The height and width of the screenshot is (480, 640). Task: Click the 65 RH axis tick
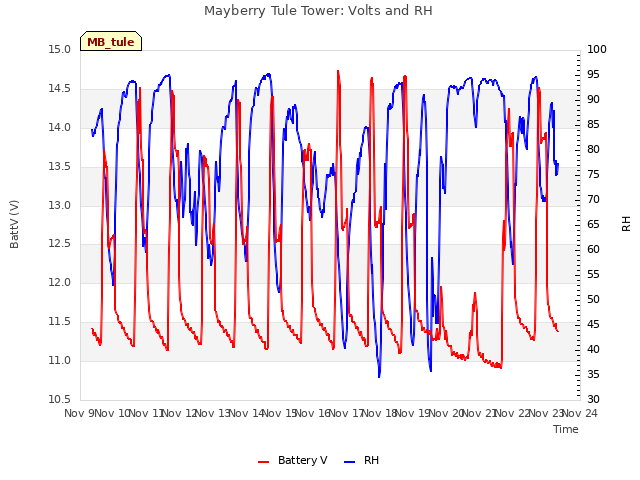[593, 224]
